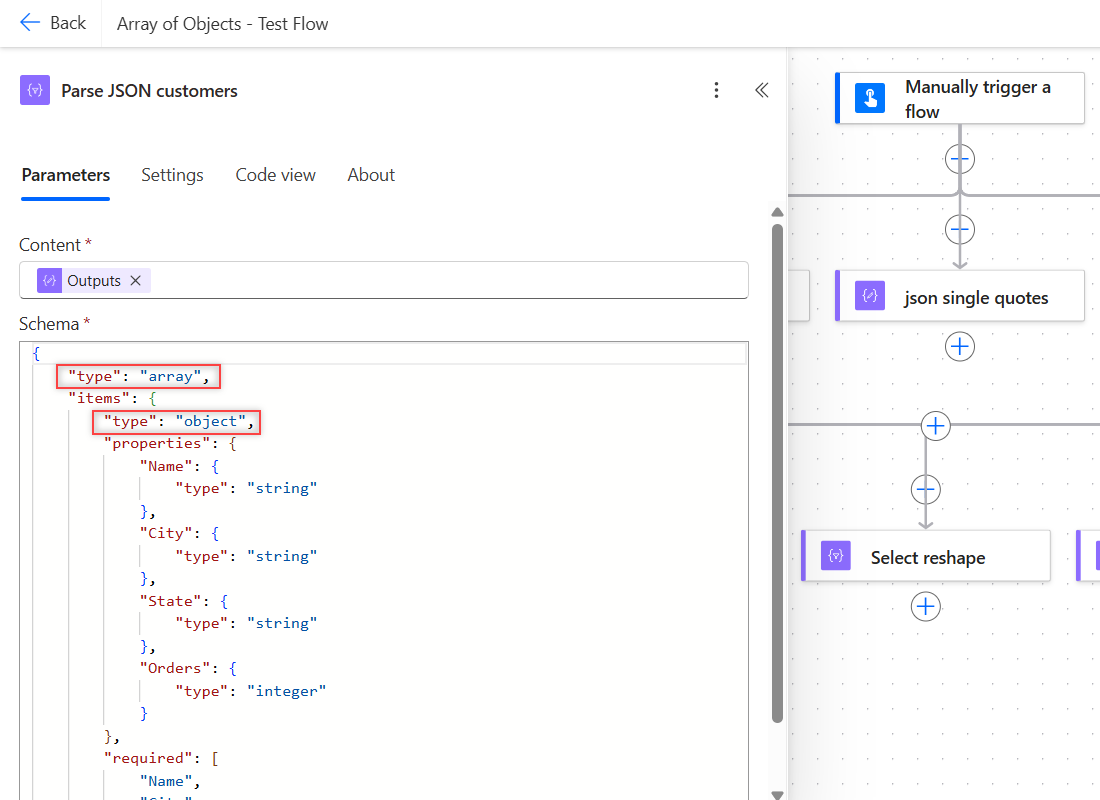Open the Select reshape action card
Screen dimensions: 1100x800
click(926, 556)
